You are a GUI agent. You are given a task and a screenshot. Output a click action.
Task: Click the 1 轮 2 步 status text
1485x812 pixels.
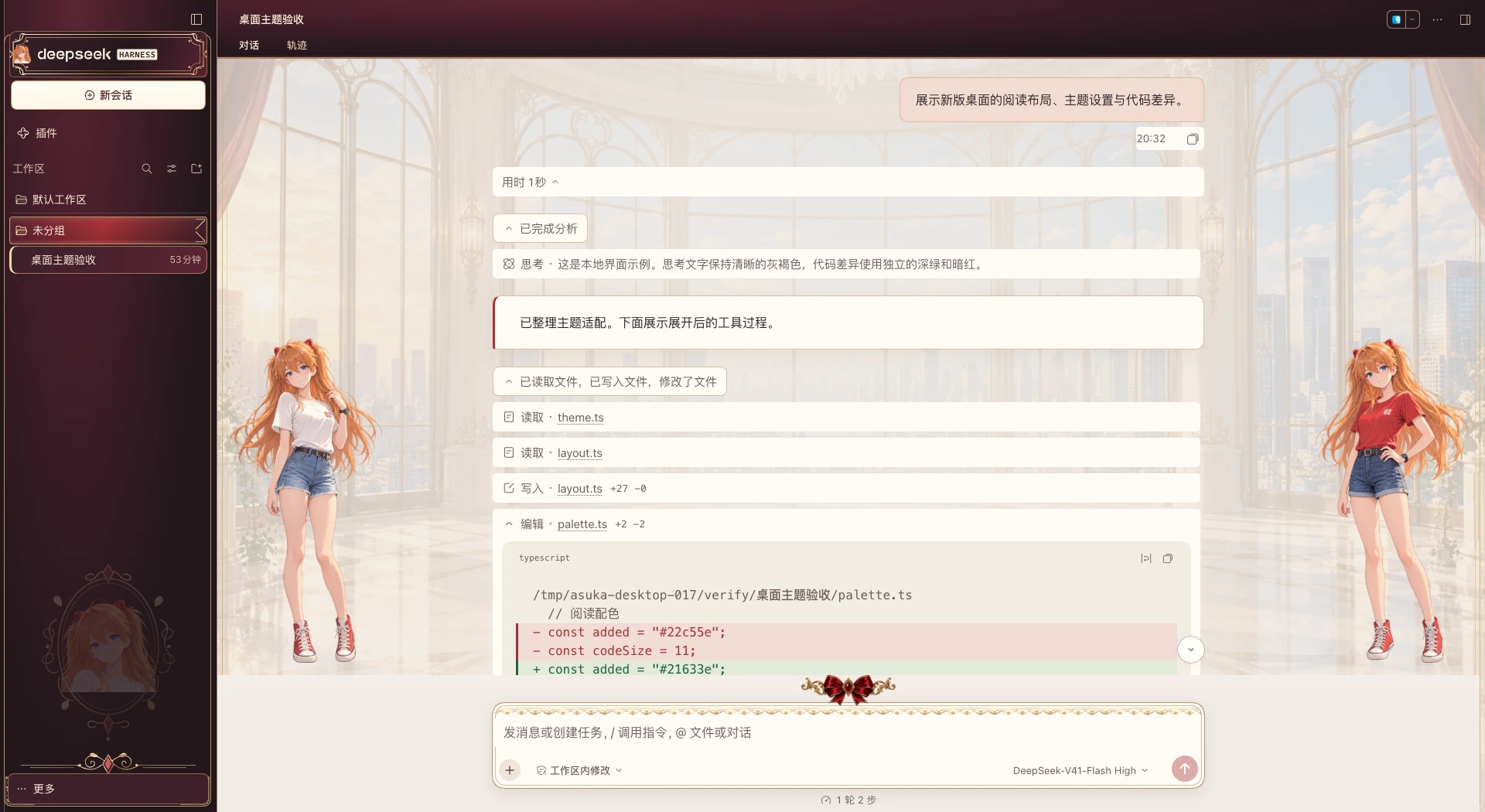click(848, 800)
